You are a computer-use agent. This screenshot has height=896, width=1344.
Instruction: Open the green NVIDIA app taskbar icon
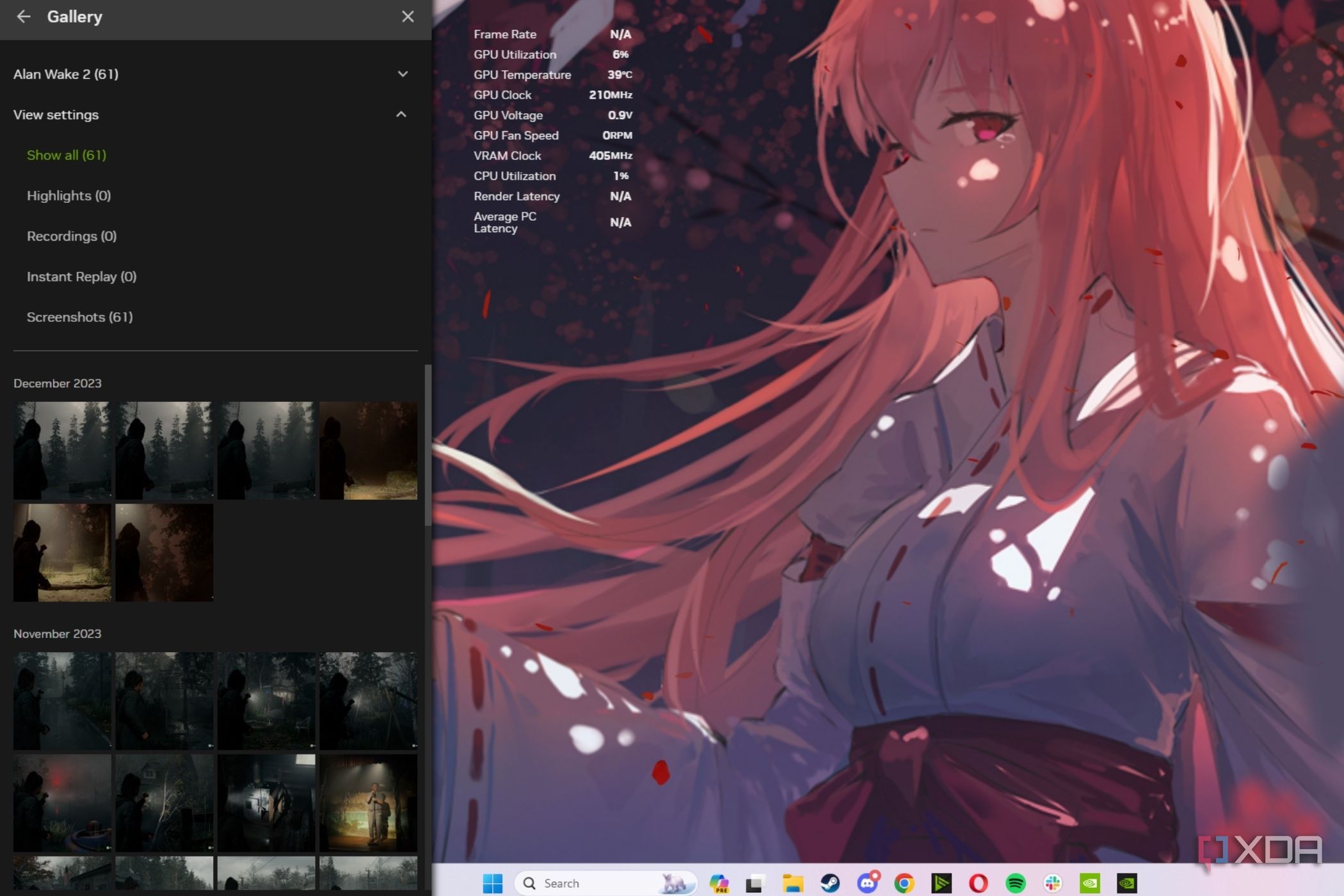point(1090,883)
